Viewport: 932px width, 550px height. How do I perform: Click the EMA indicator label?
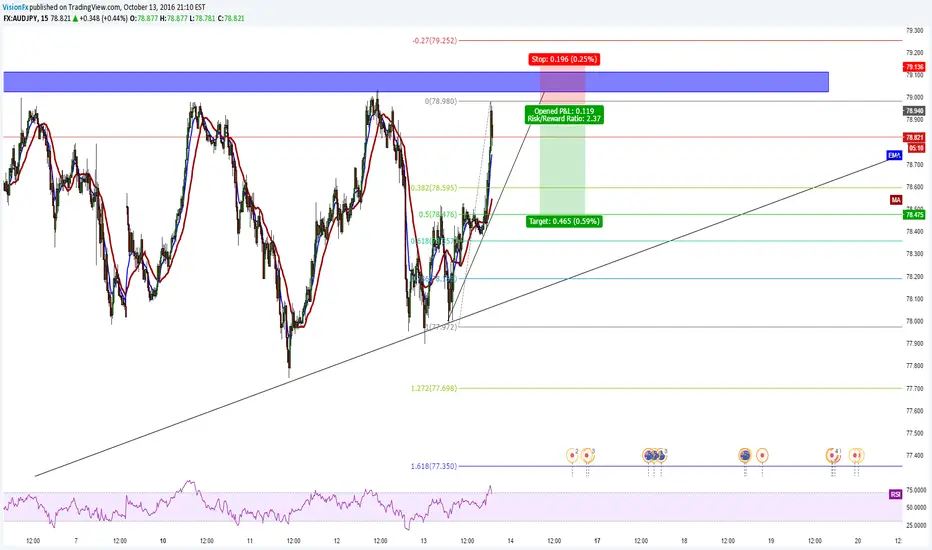pyautogui.click(x=894, y=155)
